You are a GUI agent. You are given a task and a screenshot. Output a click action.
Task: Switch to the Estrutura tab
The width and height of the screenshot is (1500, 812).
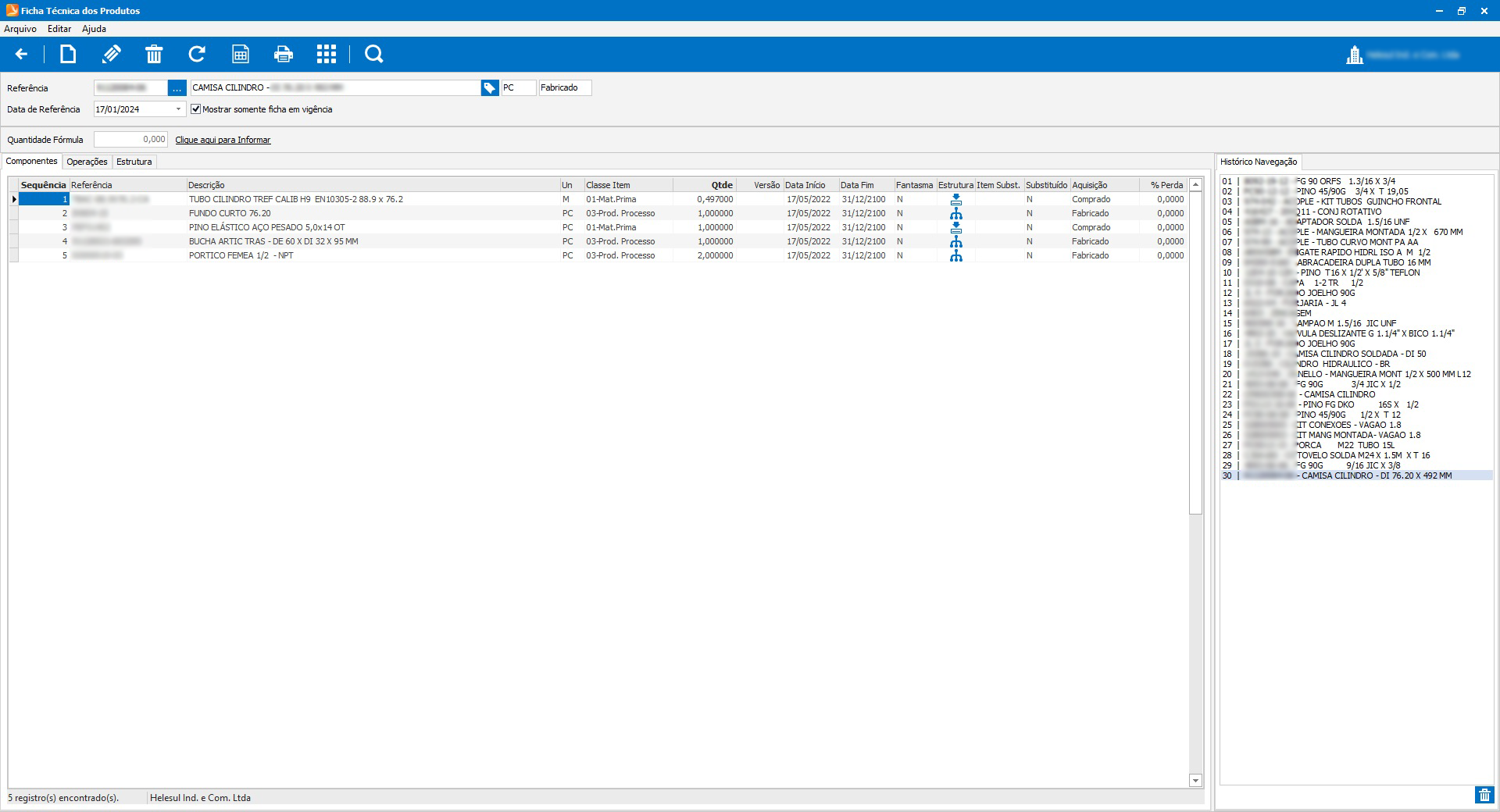(x=134, y=162)
